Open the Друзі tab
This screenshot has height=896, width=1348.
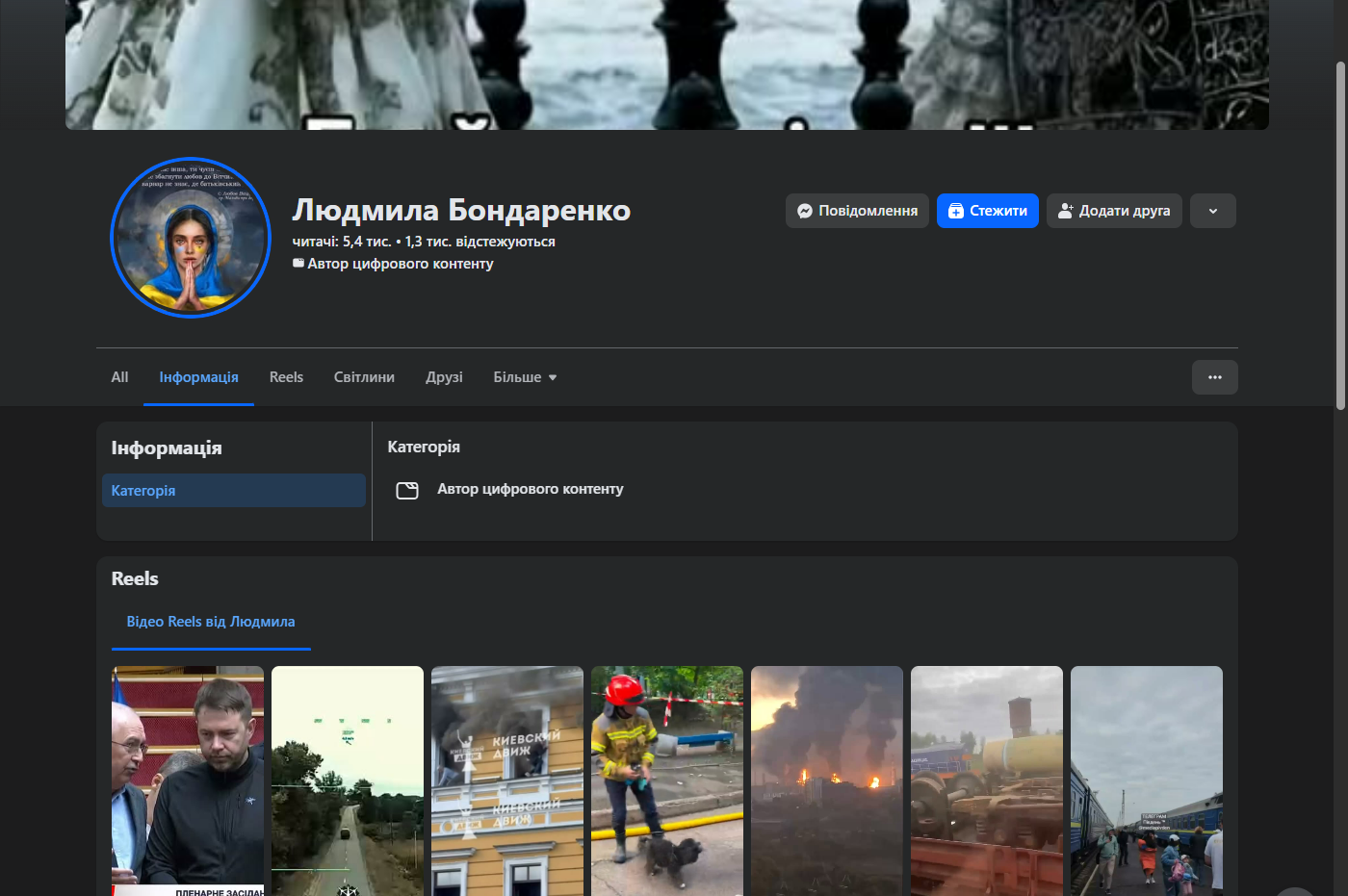point(444,377)
